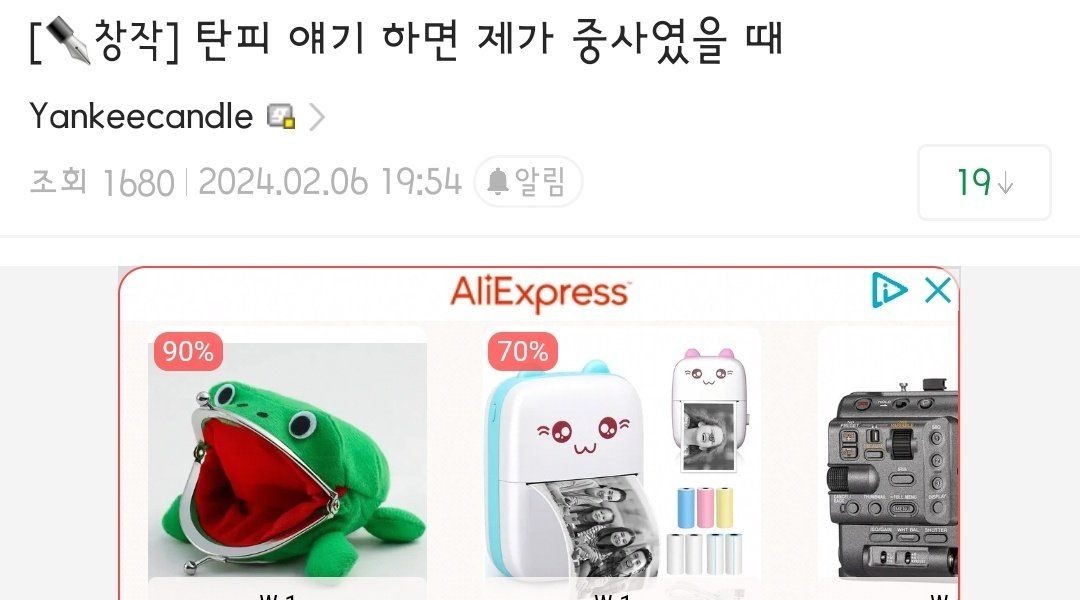Click the 70% discount badge
The image size is (1080, 600).
point(523,351)
